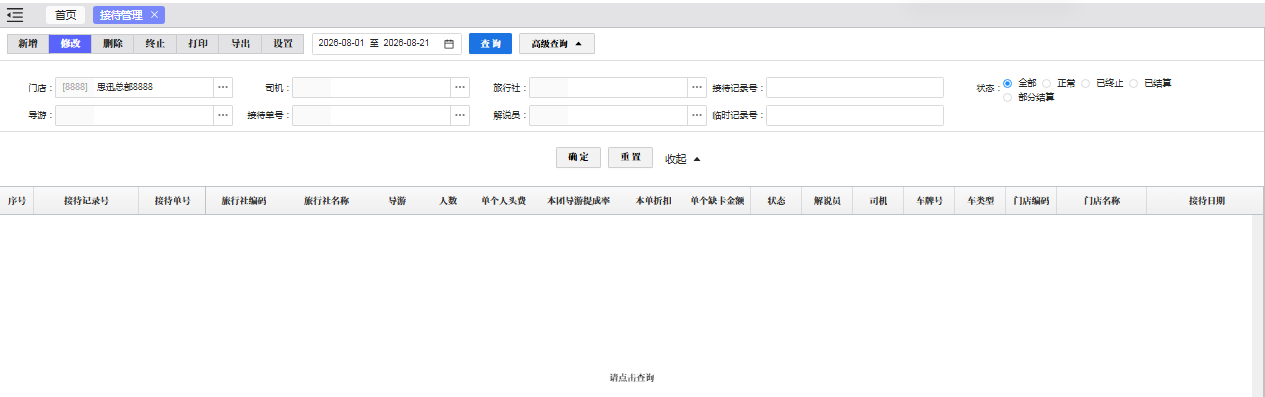
Task: Click the 请点击查询 placeholder text
Action: (x=632, y=378)
